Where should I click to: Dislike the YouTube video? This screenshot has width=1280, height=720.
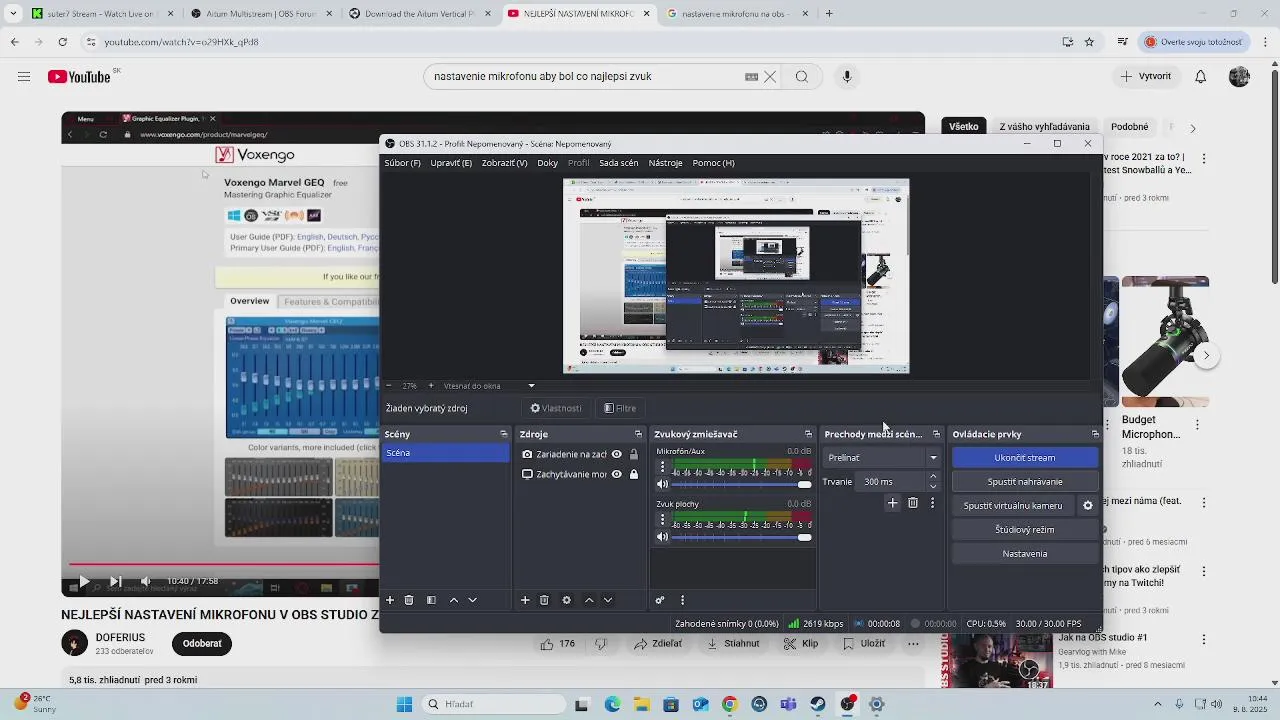click(x=601, y=644)
